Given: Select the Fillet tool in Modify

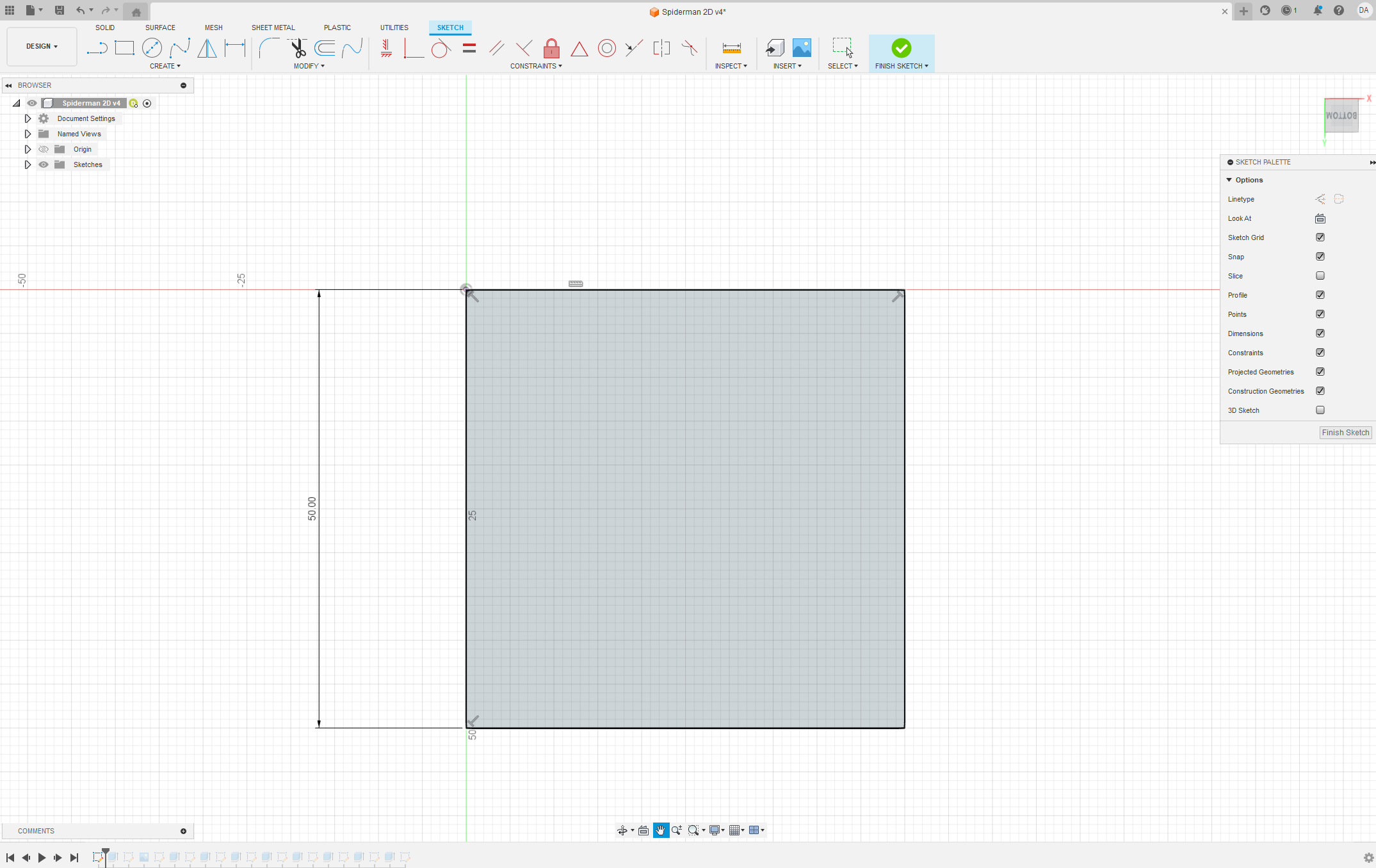Looking at the screenshot, I should tap(269, 48).
